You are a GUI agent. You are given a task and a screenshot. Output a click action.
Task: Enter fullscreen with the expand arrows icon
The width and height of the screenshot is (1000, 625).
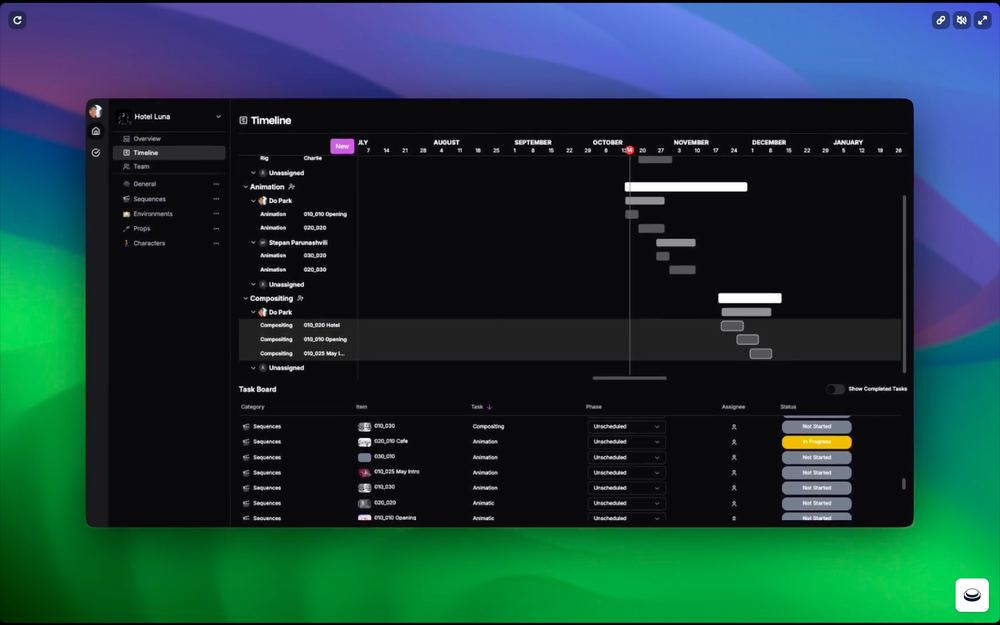point(983,20)
